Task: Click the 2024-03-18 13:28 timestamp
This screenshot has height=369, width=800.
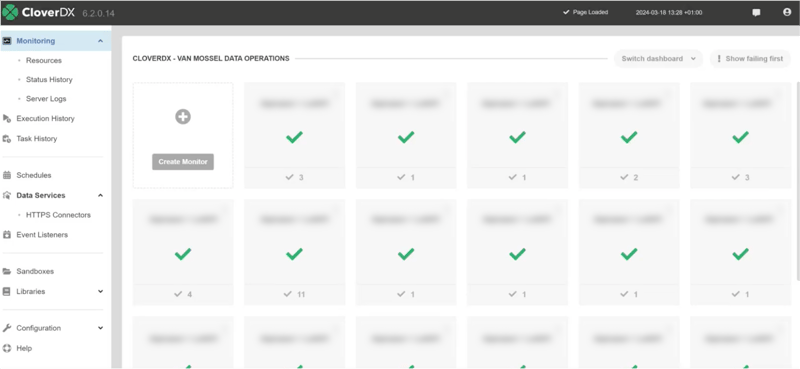Action: coord(668,12)
